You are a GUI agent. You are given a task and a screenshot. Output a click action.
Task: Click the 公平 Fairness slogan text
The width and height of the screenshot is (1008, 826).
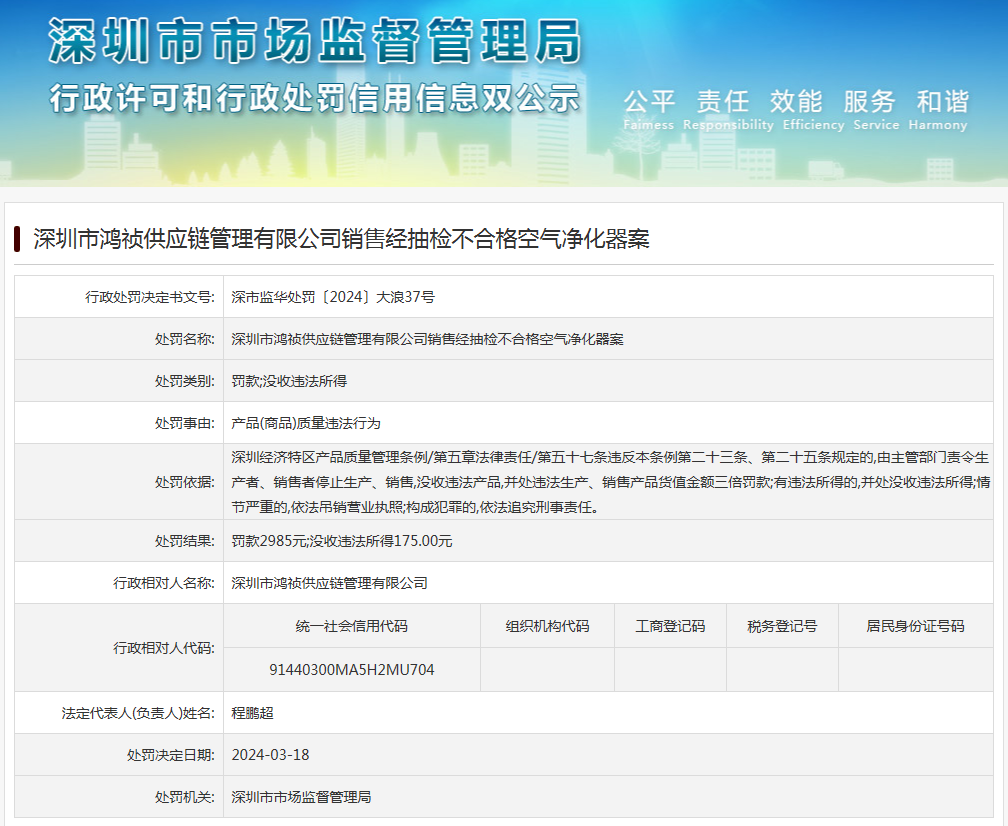[649, 110]
